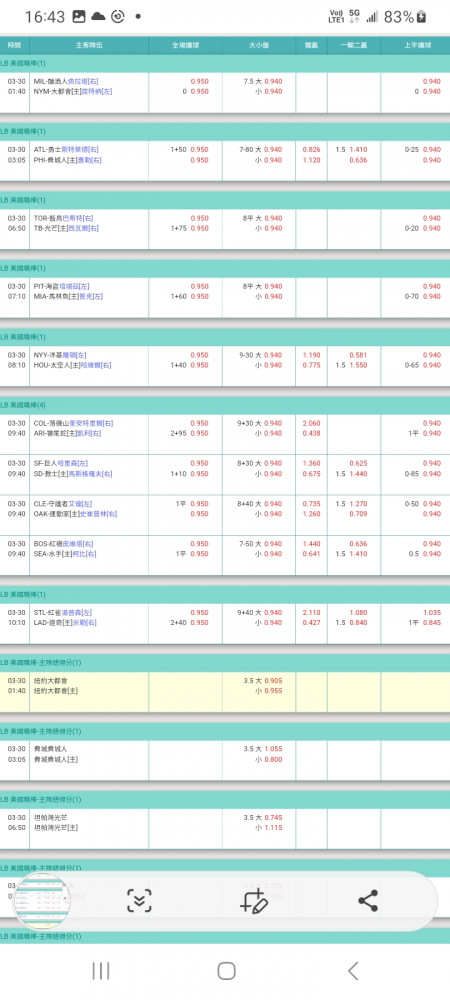Tap the share screenshot icon

(x=368, y=901)
